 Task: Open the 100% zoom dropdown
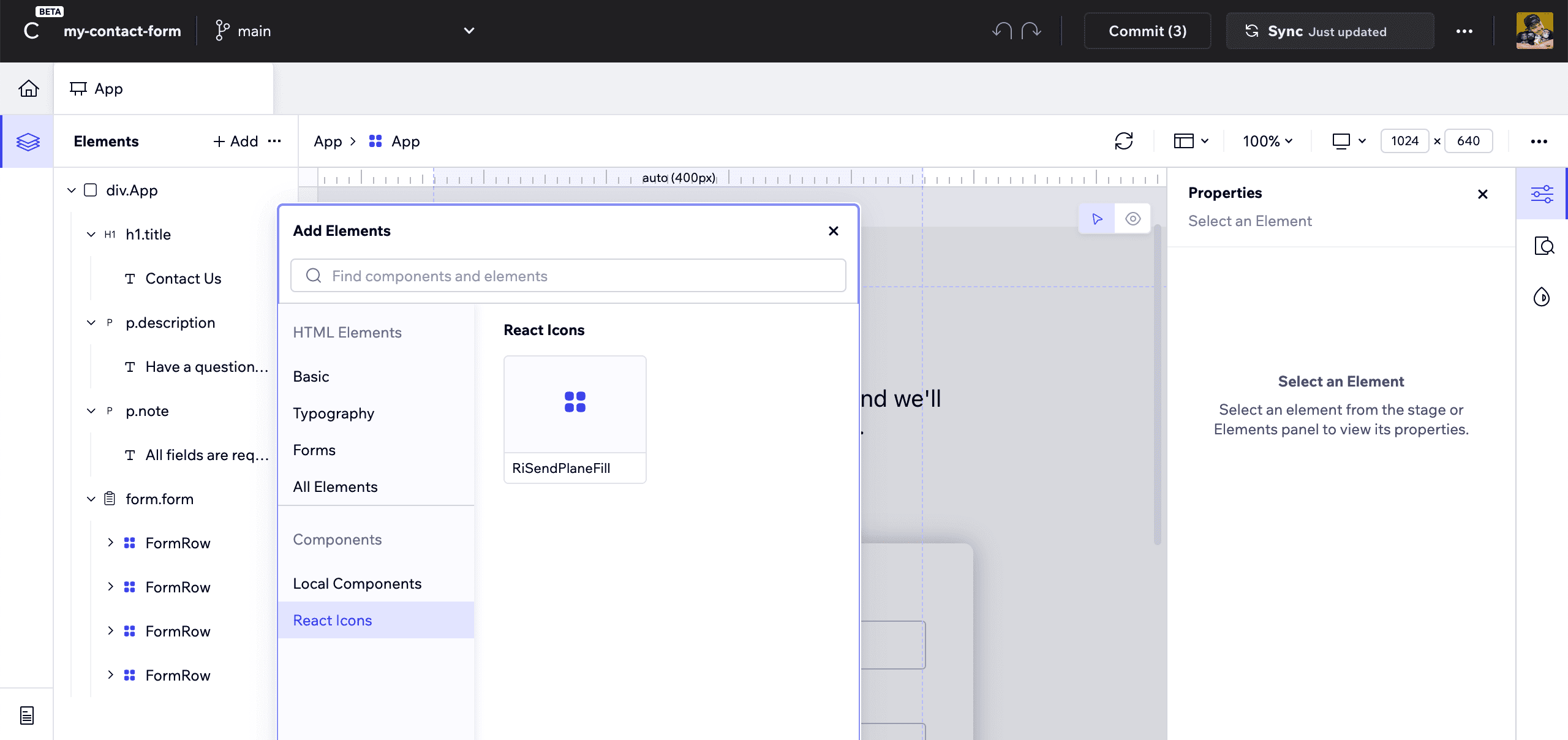pyautogui.click(x=1268, y=141)
